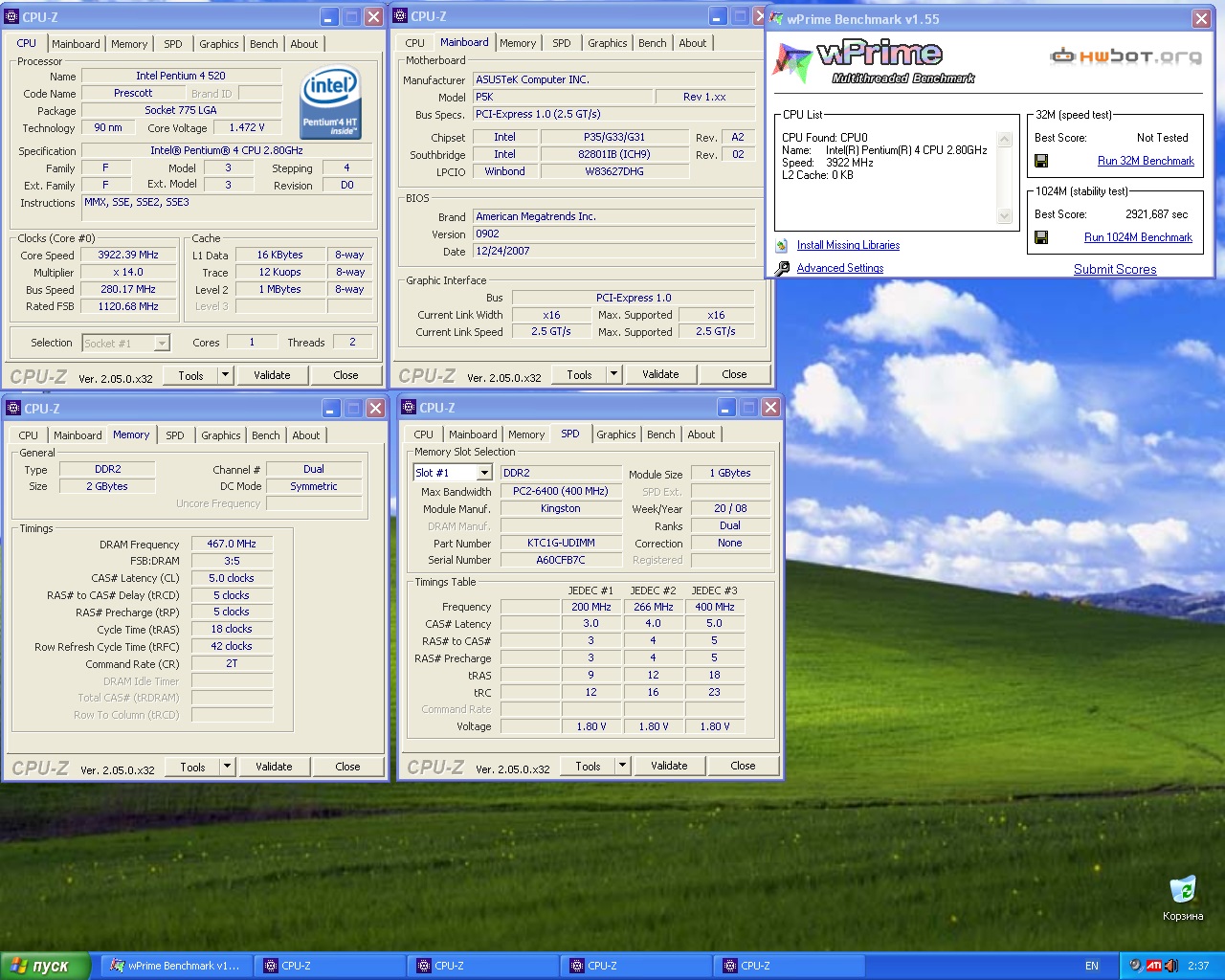Click Tools button in Memory window
Viewport: 1225px width, 980px height.
(x=193, y=767)
